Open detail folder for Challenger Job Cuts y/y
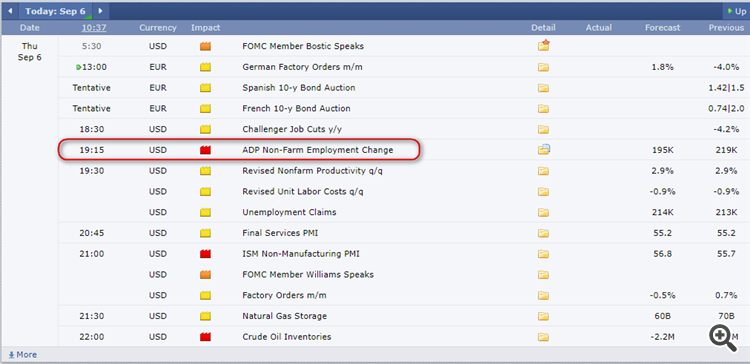 pyautogui.click(x=543, y=129)
